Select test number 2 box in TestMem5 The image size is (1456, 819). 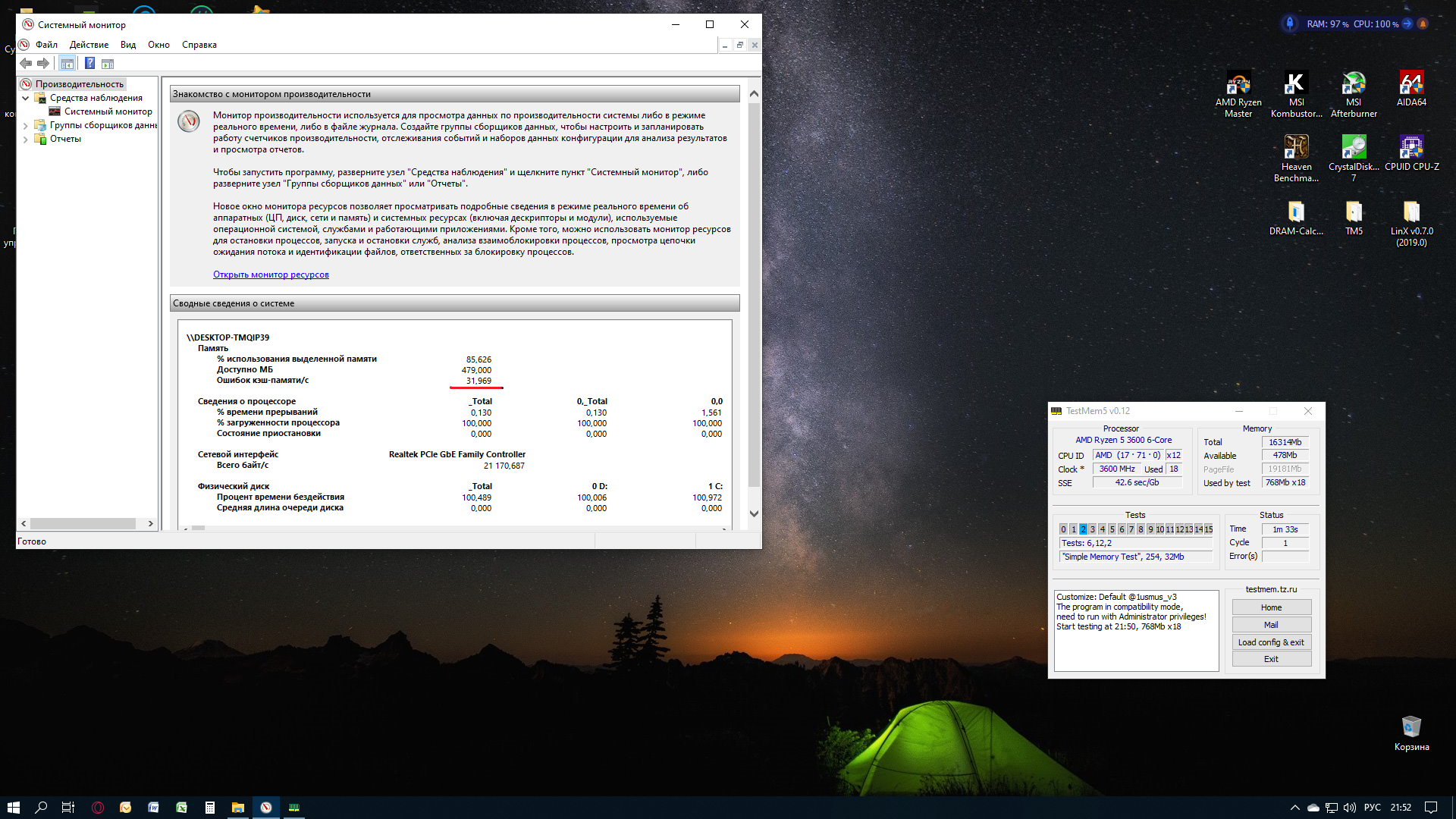1083,529
